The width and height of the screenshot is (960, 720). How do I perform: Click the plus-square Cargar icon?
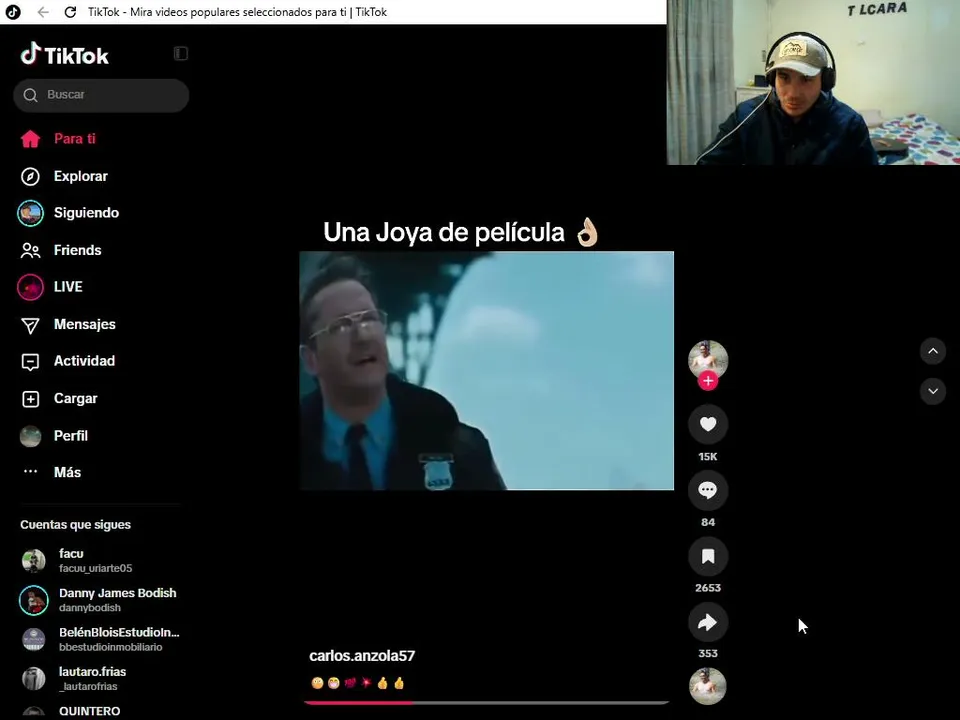tap(30, 399)
